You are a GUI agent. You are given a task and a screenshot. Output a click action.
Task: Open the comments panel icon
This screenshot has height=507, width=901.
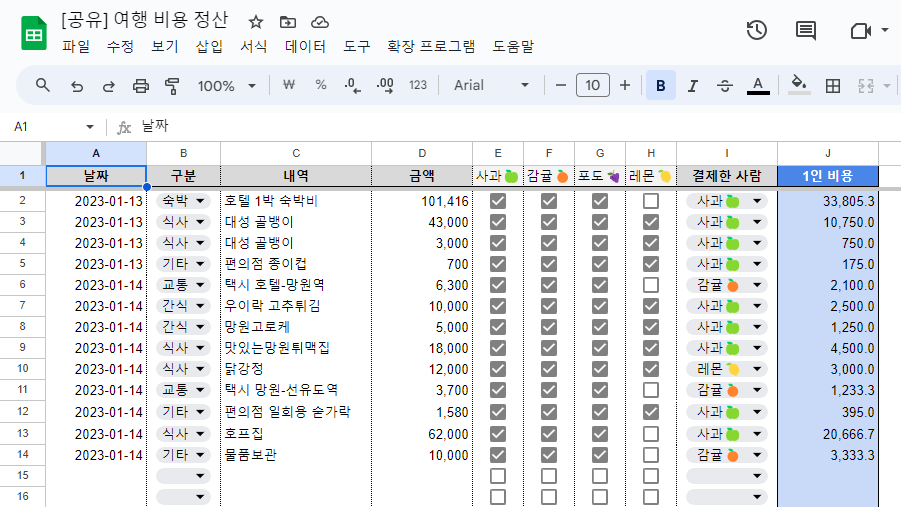[805, 31]
